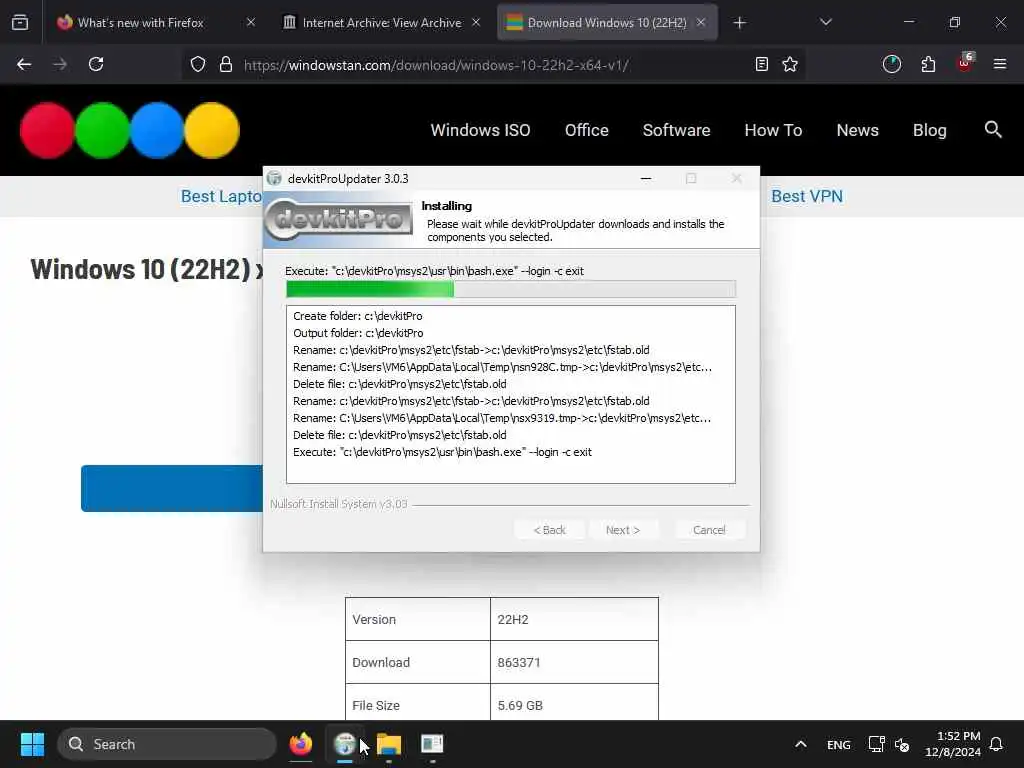
Task: Open the Software menu item
Action: pos(676,130)
